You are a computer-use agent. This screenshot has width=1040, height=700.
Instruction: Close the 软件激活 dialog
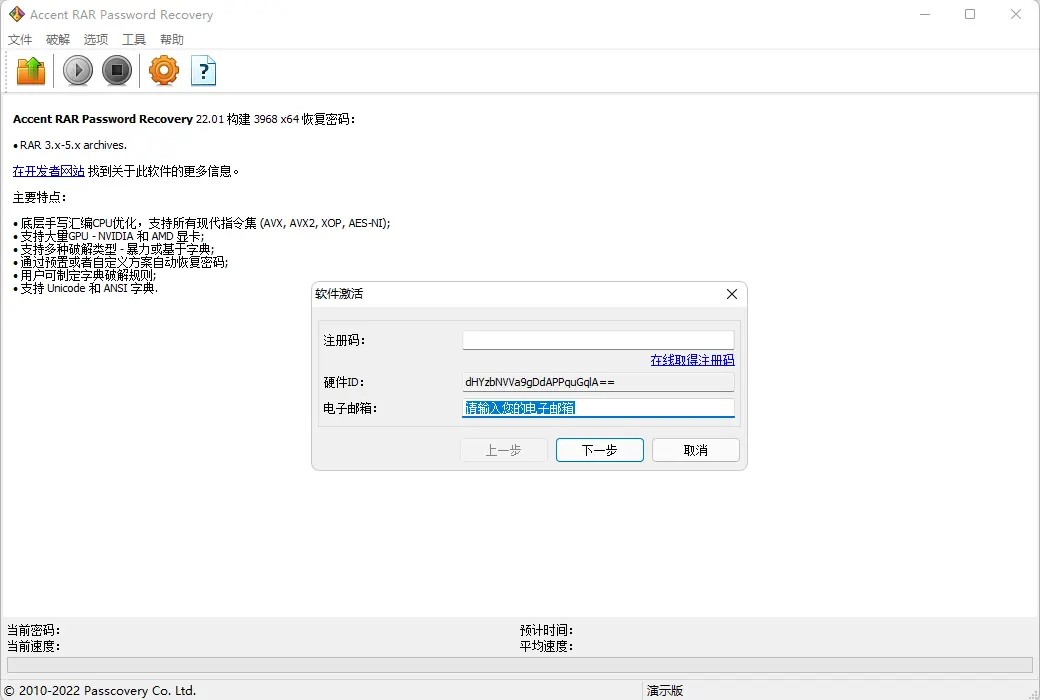tap(732, 294)
